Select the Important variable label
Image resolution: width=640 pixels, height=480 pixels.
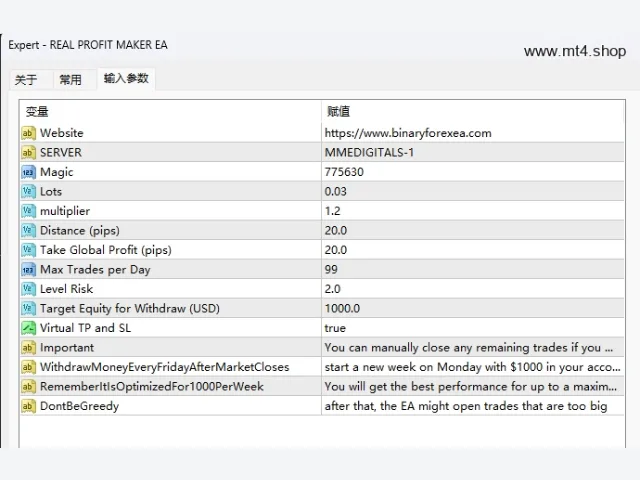pyautogui.click(x=67, y=348)
